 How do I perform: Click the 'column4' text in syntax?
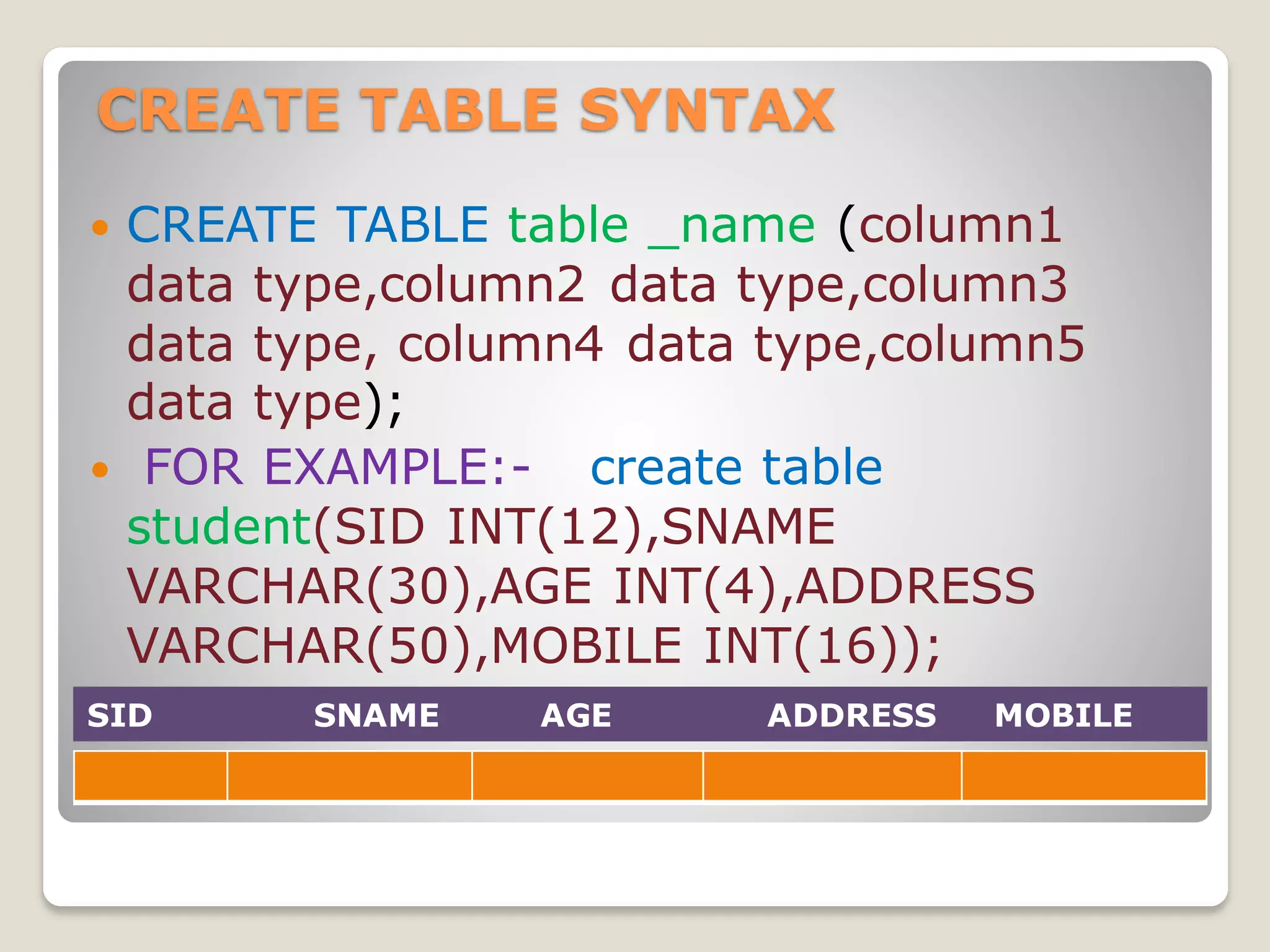pyautogui.click(x=500, y=344)
